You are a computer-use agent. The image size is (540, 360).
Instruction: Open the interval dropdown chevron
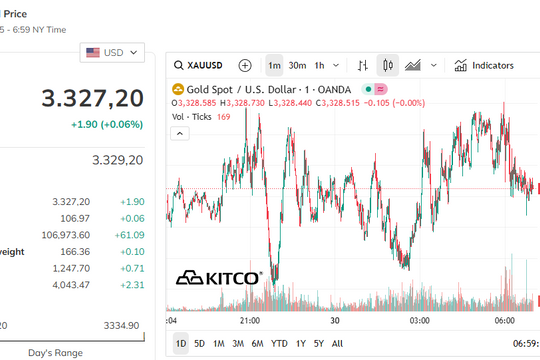coord(336,65)
